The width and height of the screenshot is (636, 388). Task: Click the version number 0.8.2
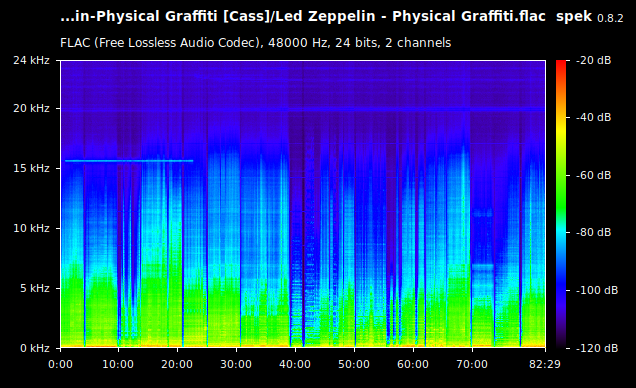pyautogui.click(x=610, y=18)
